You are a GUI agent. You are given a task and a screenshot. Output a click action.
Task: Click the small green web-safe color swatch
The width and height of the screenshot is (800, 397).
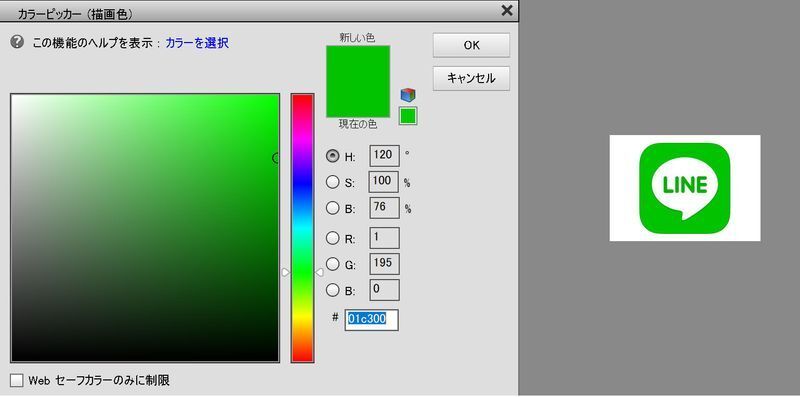408,116
